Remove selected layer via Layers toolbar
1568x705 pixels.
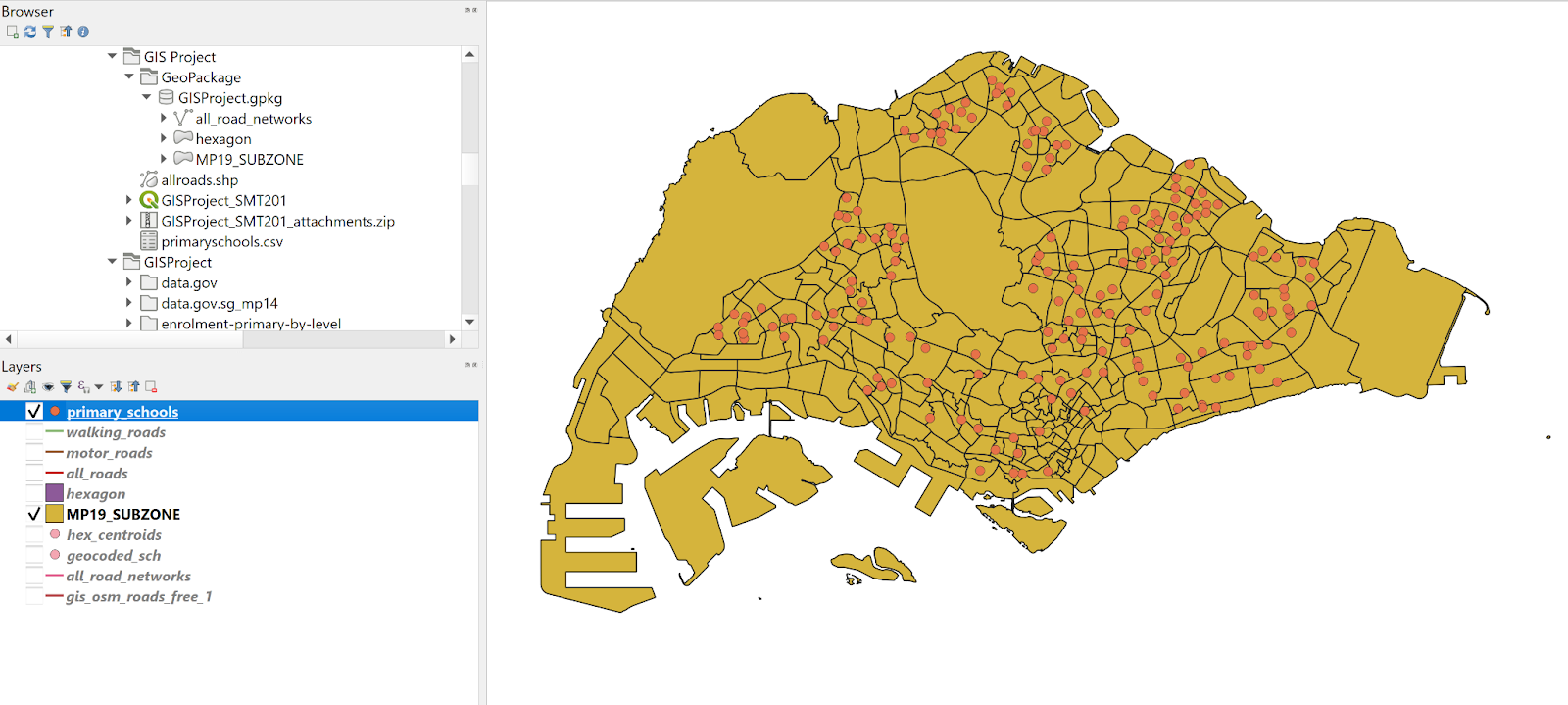tap(151, 387)
